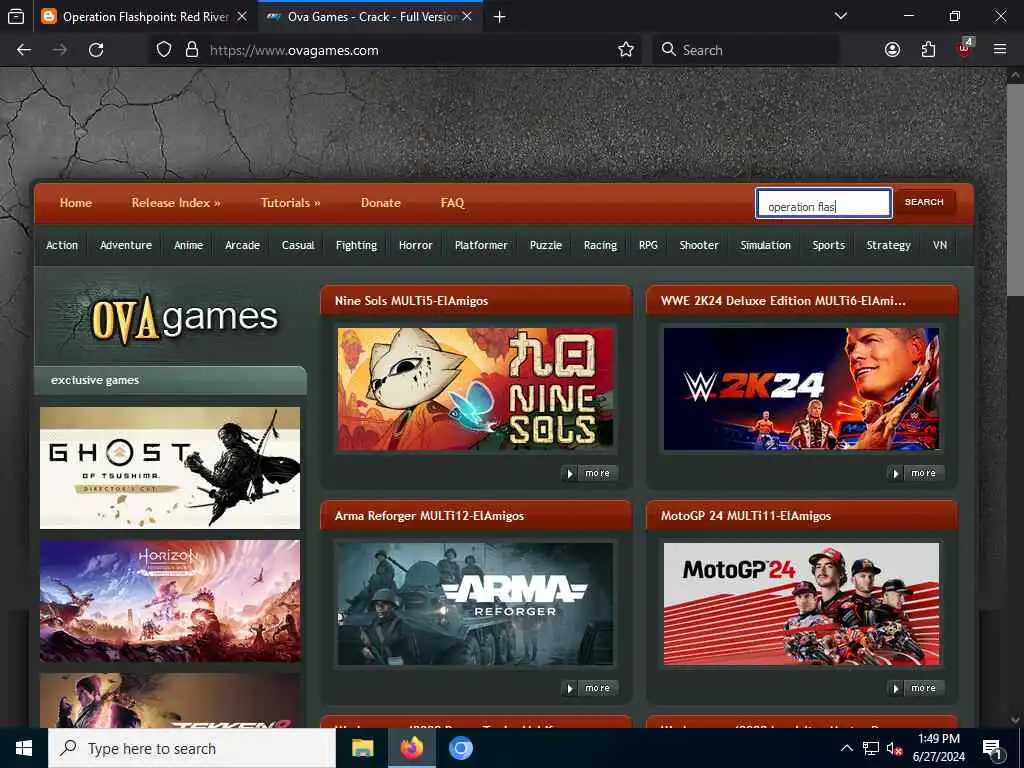The image size is (1024, 768).
Task: Bookmark this page with the star icon
Action: click(626, 50)
